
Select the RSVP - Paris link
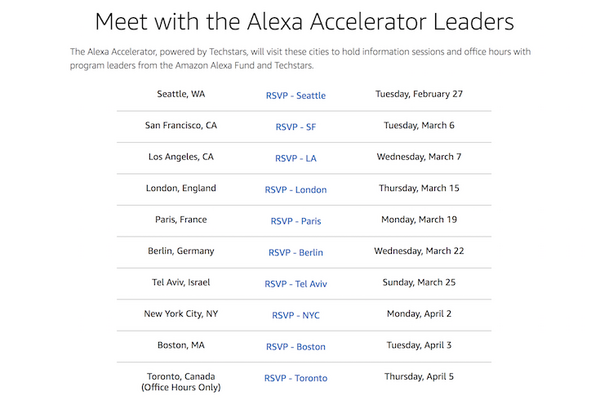(295, 221)
